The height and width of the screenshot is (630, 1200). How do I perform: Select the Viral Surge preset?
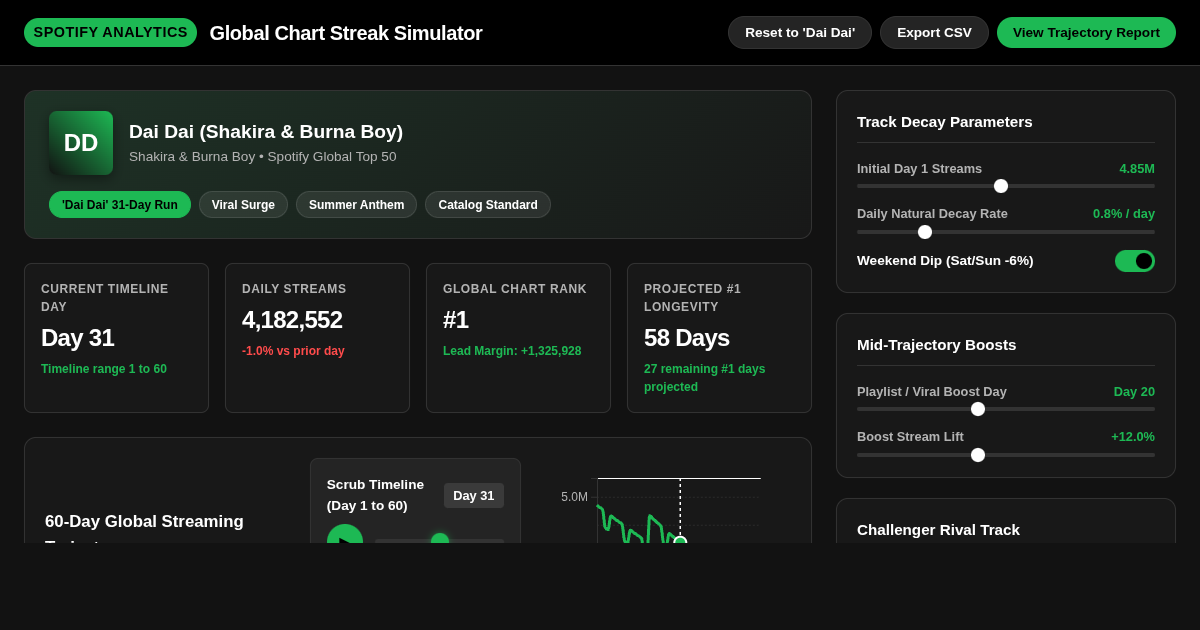pos(243,205)
